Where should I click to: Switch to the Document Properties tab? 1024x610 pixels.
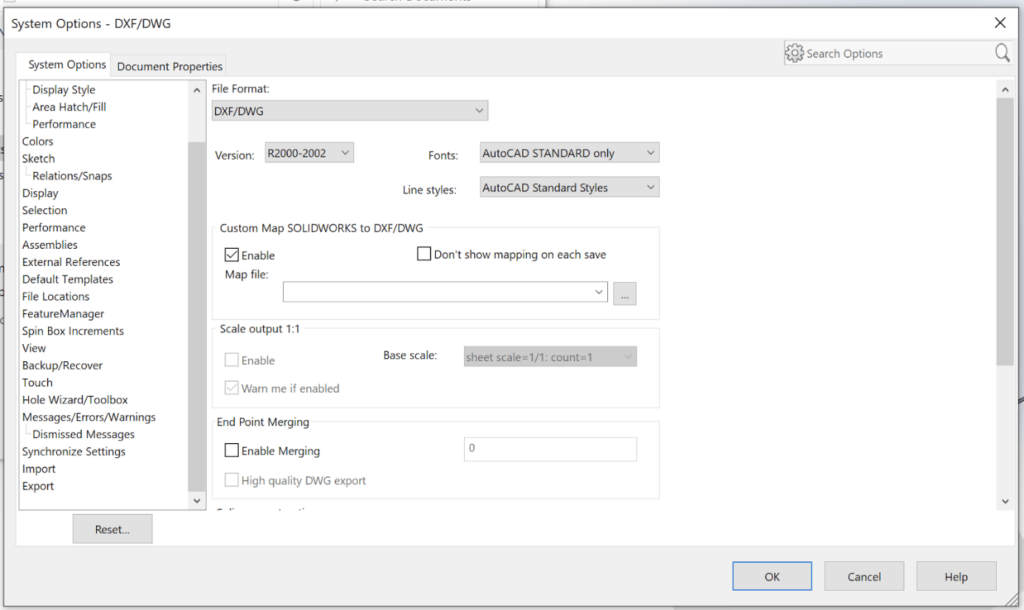(168, 65)
